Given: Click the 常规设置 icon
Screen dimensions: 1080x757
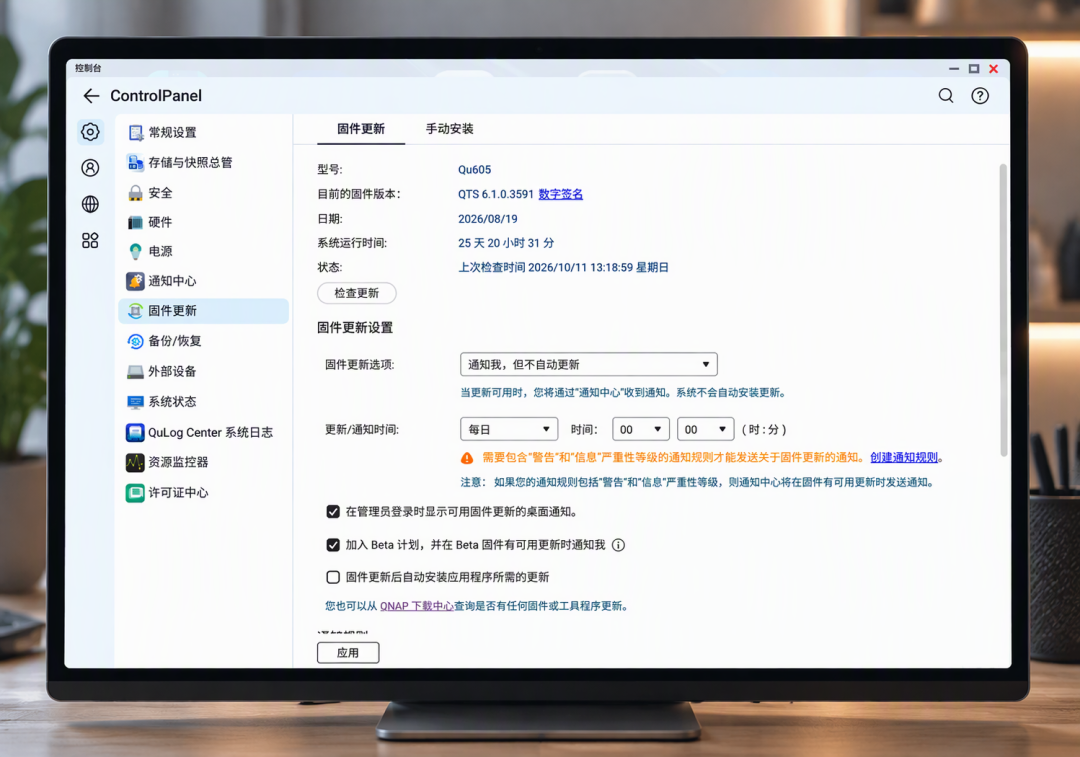Looking at the screenshot, I should [136, 132].
